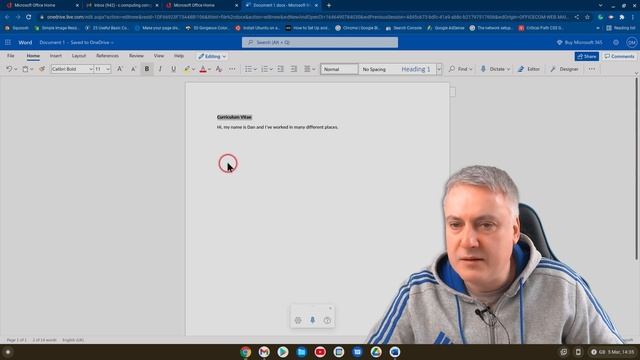Open YouTube from the shelf

point(320,352)
